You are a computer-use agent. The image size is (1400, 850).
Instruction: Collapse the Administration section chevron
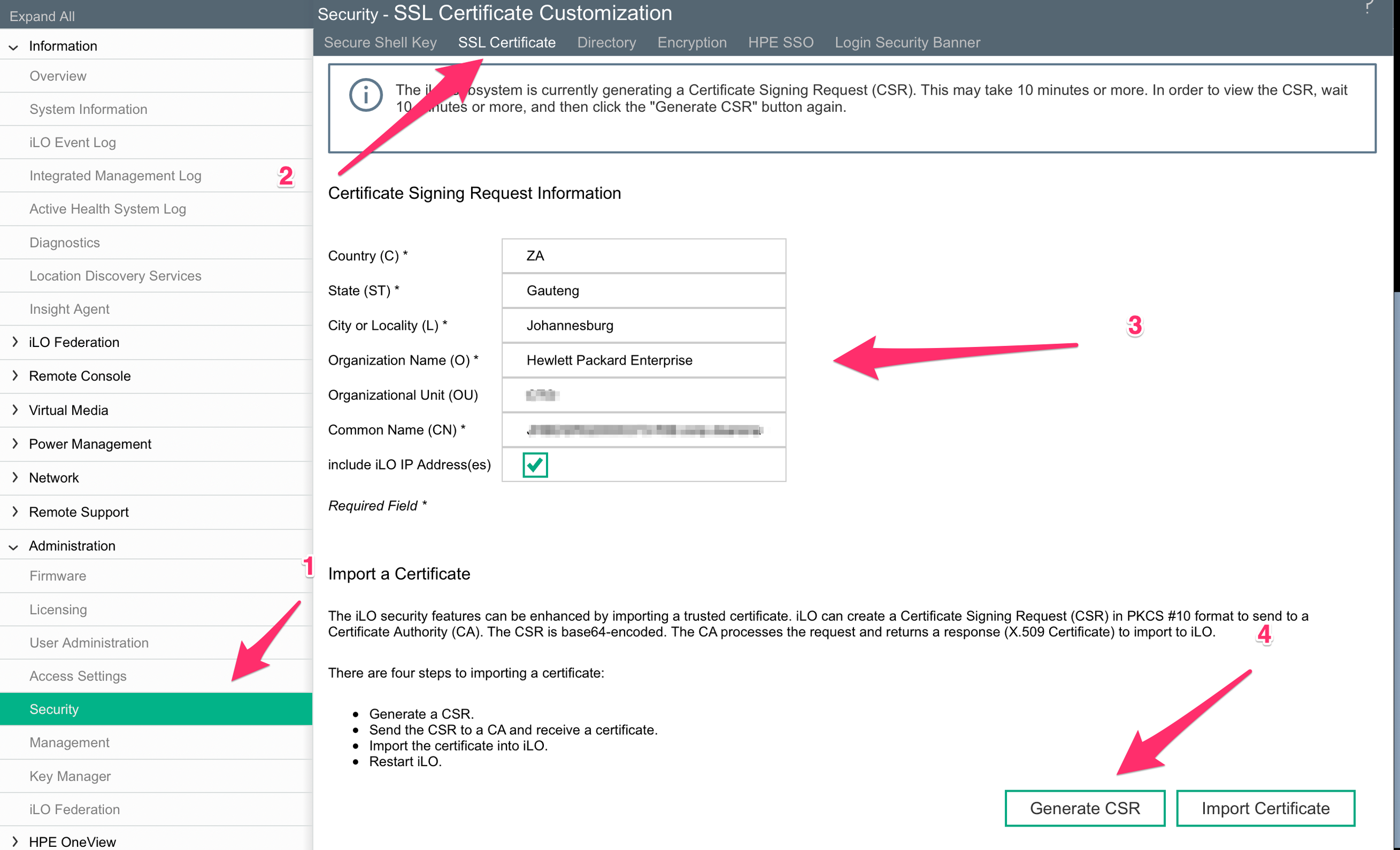[x=14, y=546]
